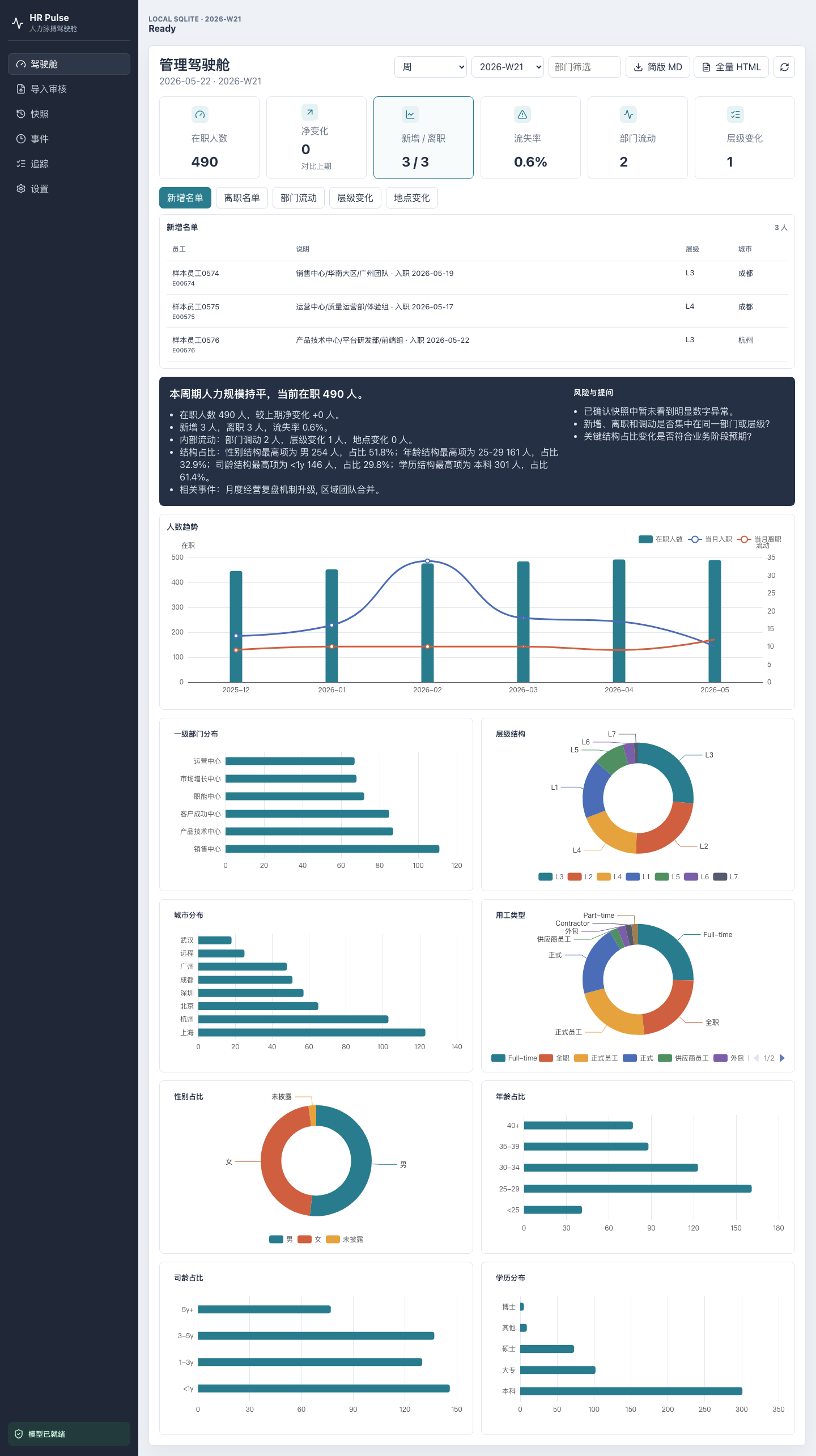
Task: Toggle 女 in 性别占比 legend
Action: coord(310,1239)
